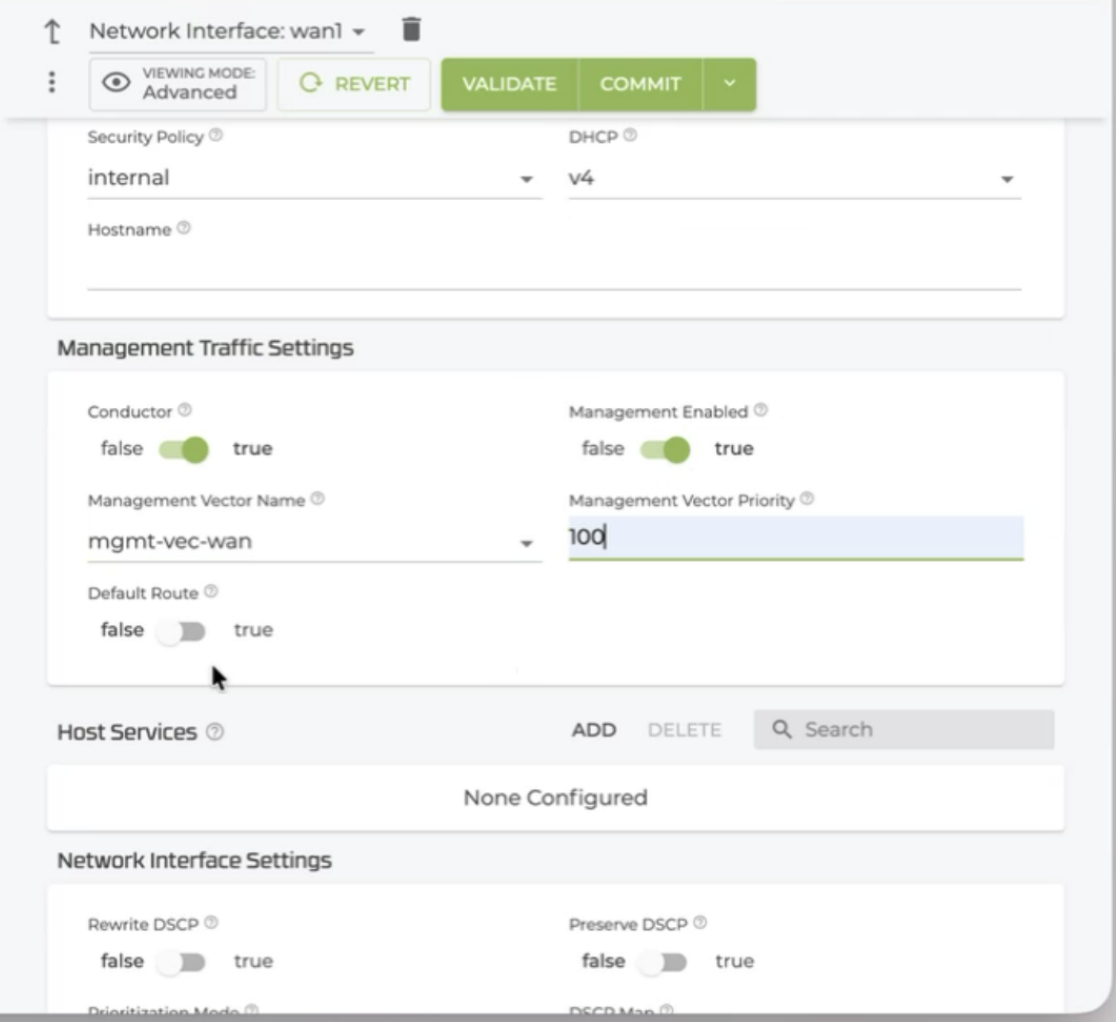Screen dimensions: 1116x1022
Task: Click the None Configured text
Action: 555,798
